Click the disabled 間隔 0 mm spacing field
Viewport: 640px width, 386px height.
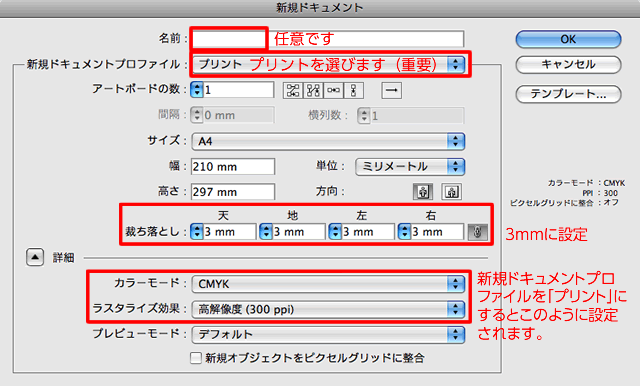coord(238,115)
